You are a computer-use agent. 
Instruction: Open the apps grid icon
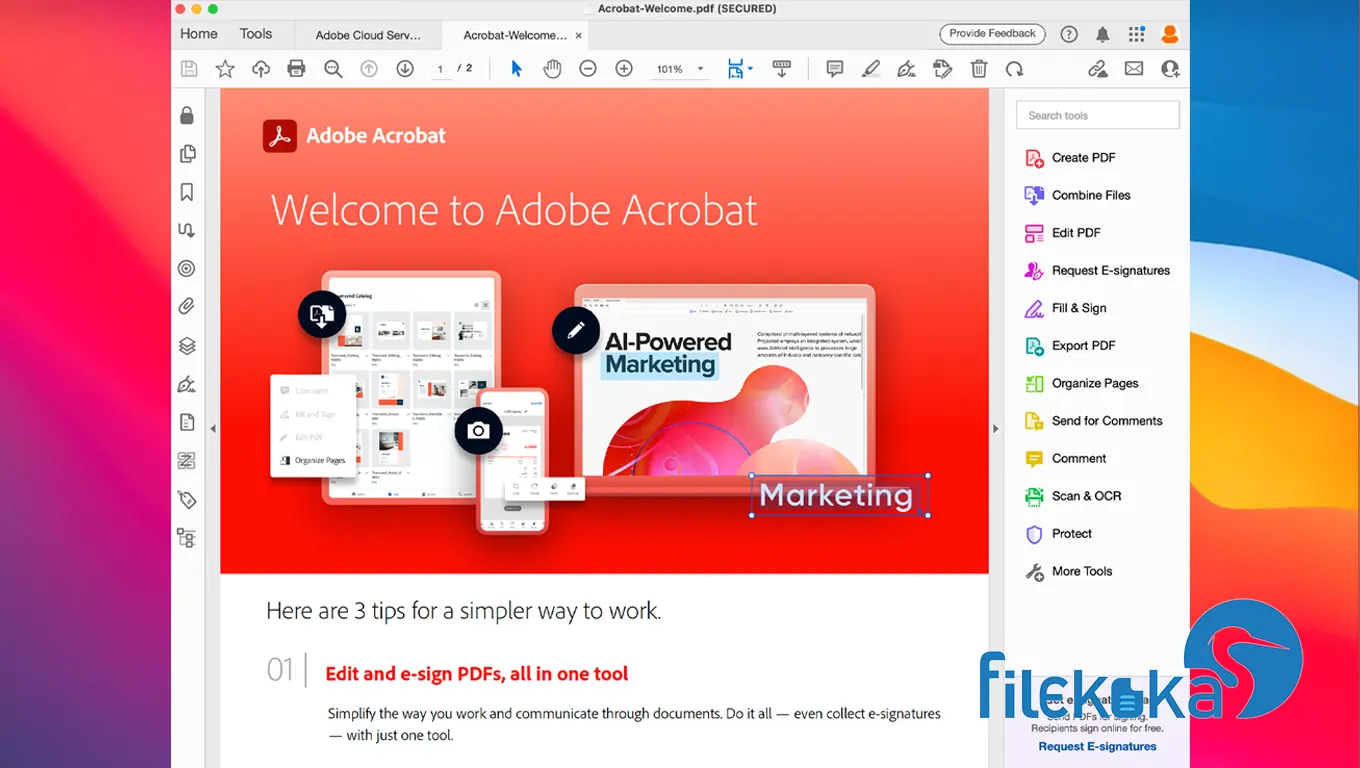(1136, 34)
